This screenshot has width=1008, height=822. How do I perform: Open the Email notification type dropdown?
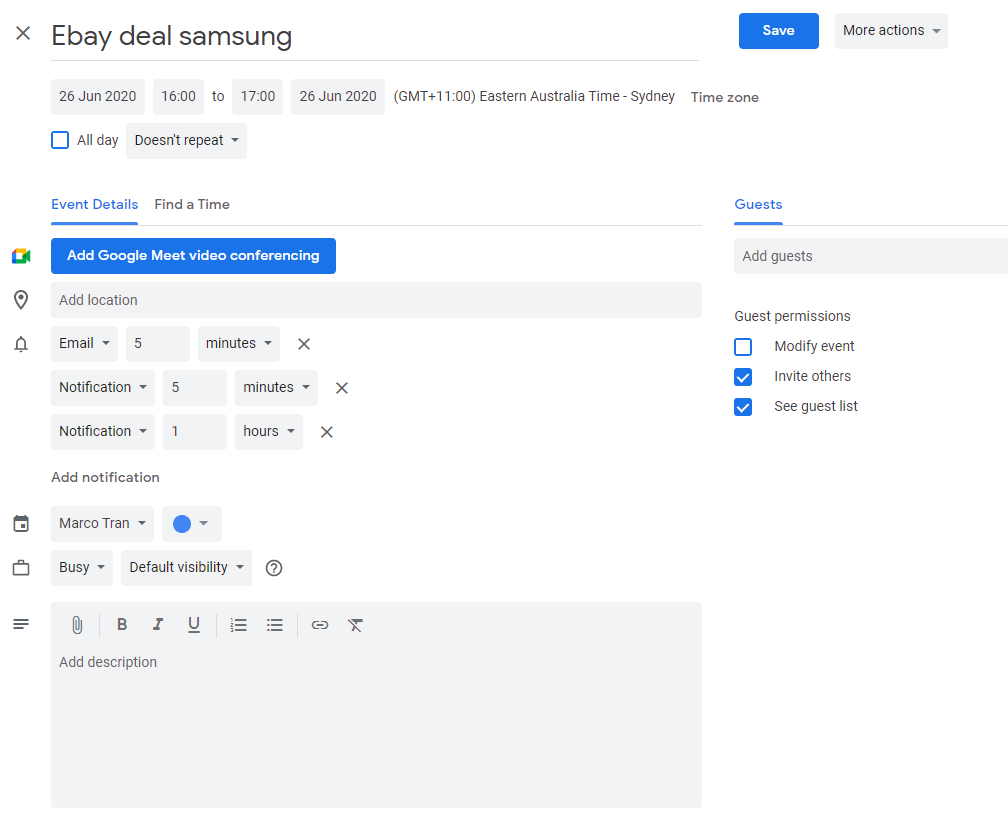click(84, 344)
